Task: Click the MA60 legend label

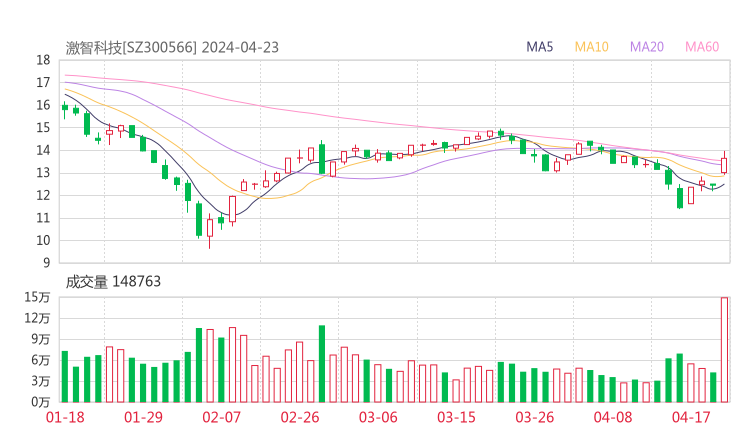Action: coord(702,47)
